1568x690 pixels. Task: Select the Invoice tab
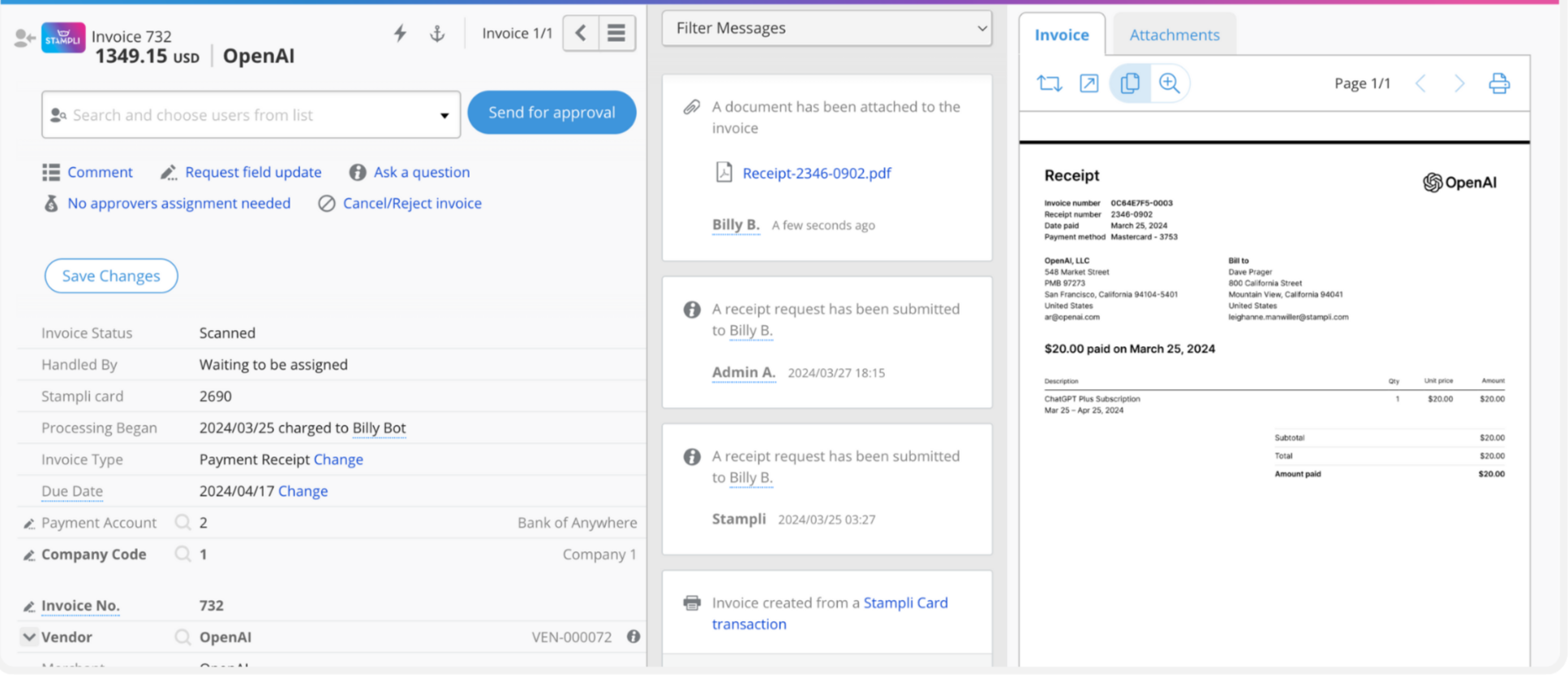(x=1061, y=35)
